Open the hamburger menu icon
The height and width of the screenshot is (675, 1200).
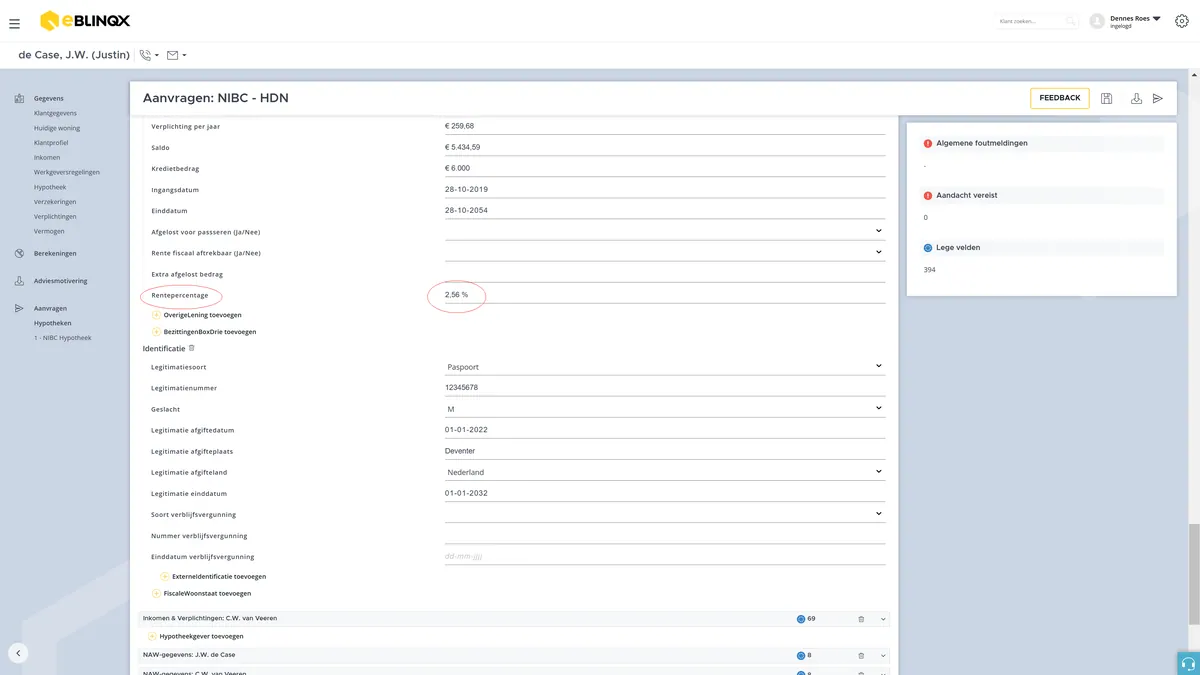[x=14, y=23]
